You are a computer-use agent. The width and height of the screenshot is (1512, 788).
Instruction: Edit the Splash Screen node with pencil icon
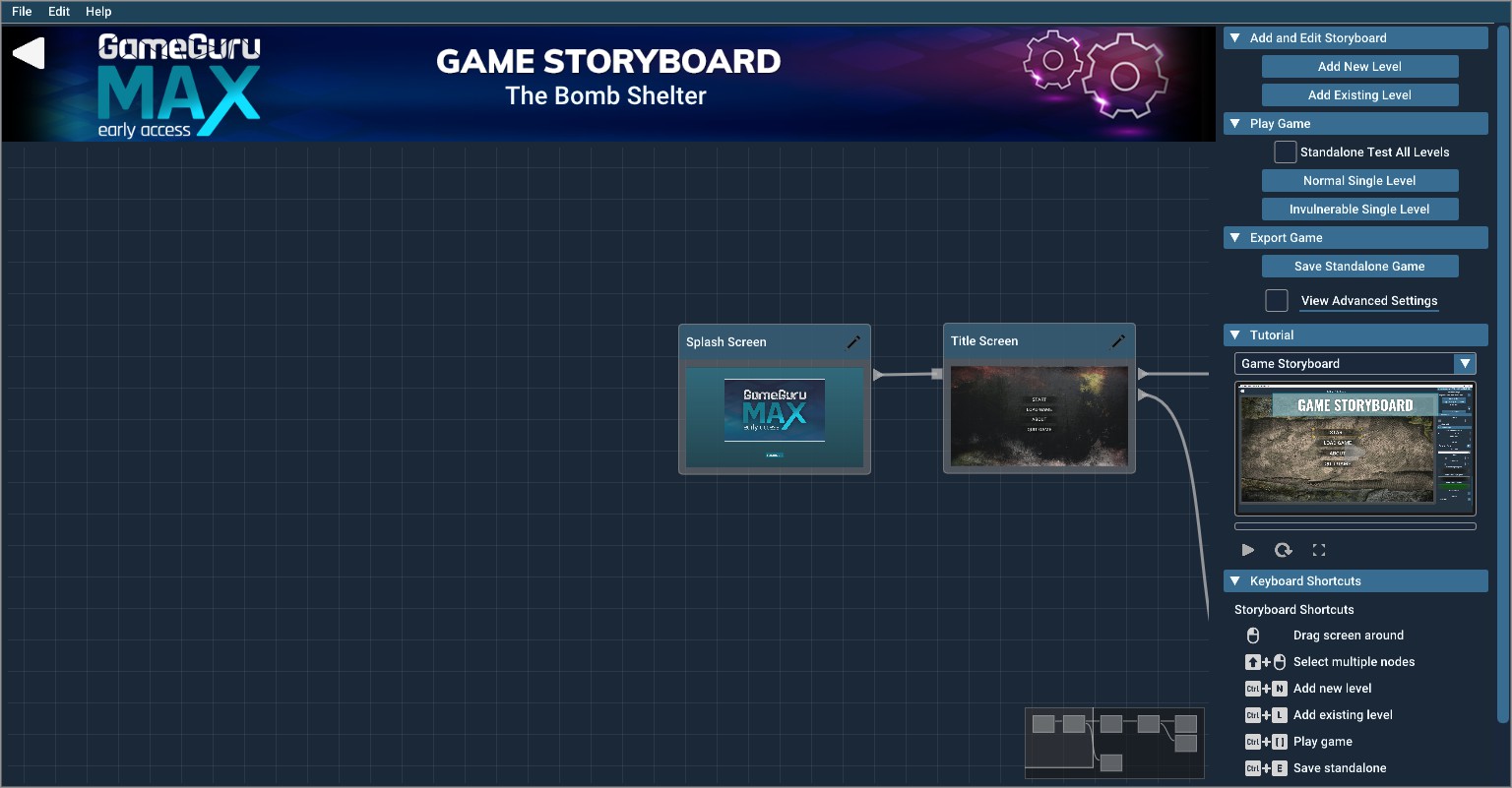coord(854,341)
